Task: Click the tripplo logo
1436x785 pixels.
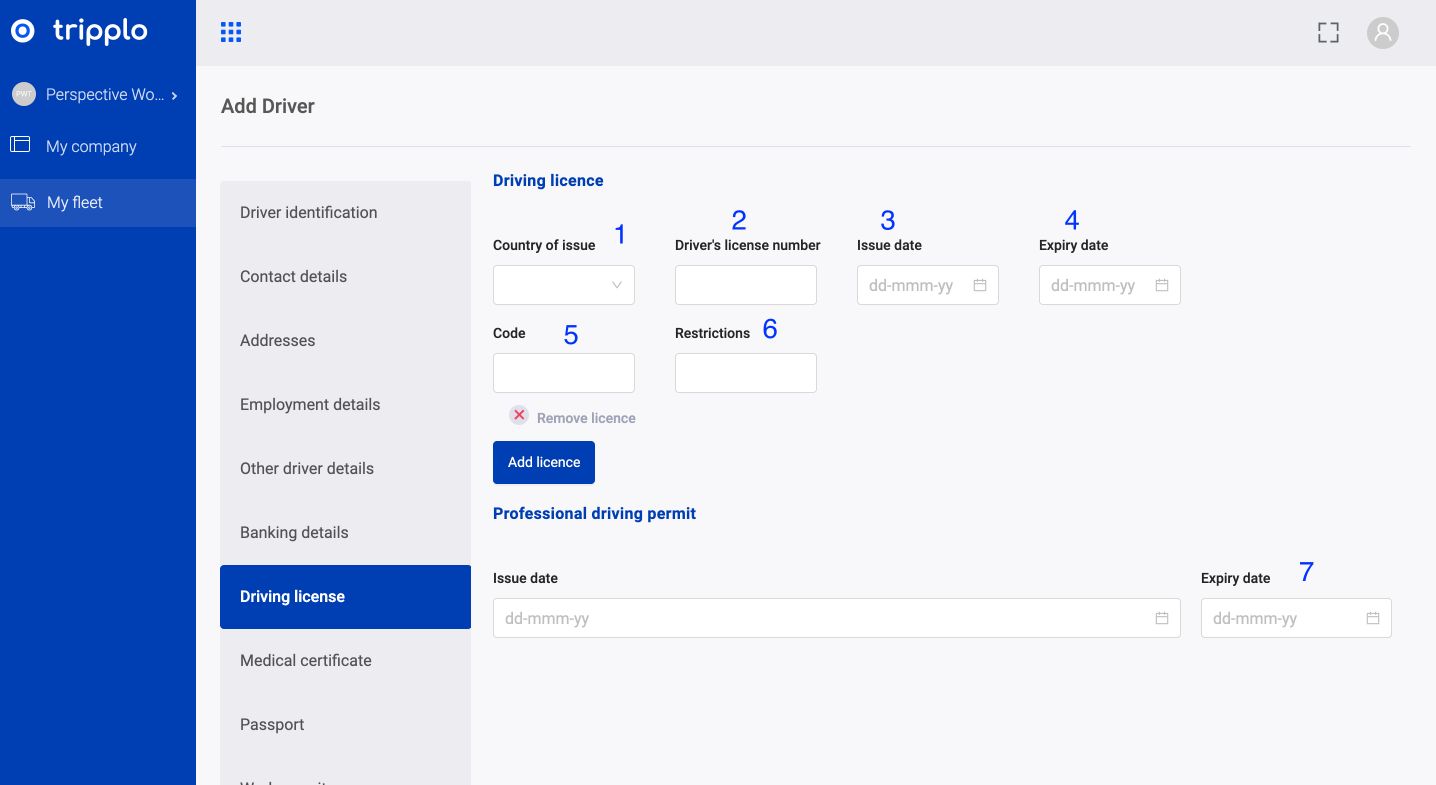Action: pos(80,32)
